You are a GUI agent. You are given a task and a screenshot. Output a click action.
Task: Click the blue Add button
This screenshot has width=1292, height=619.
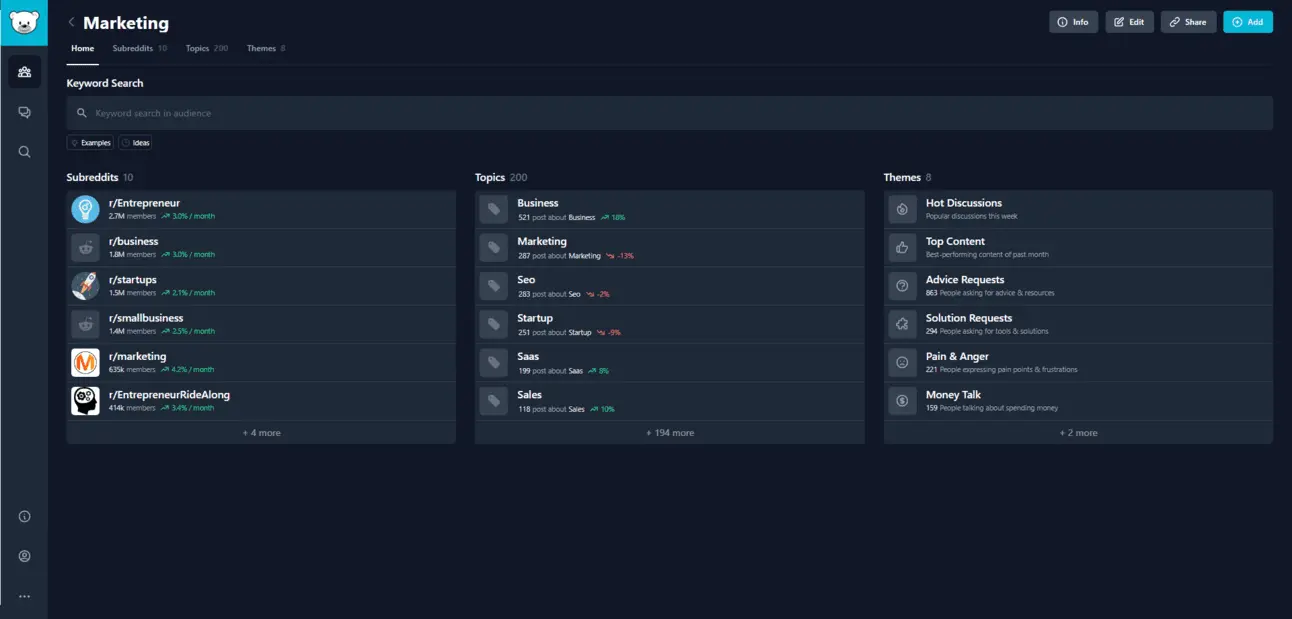(x=1247, y=22)
